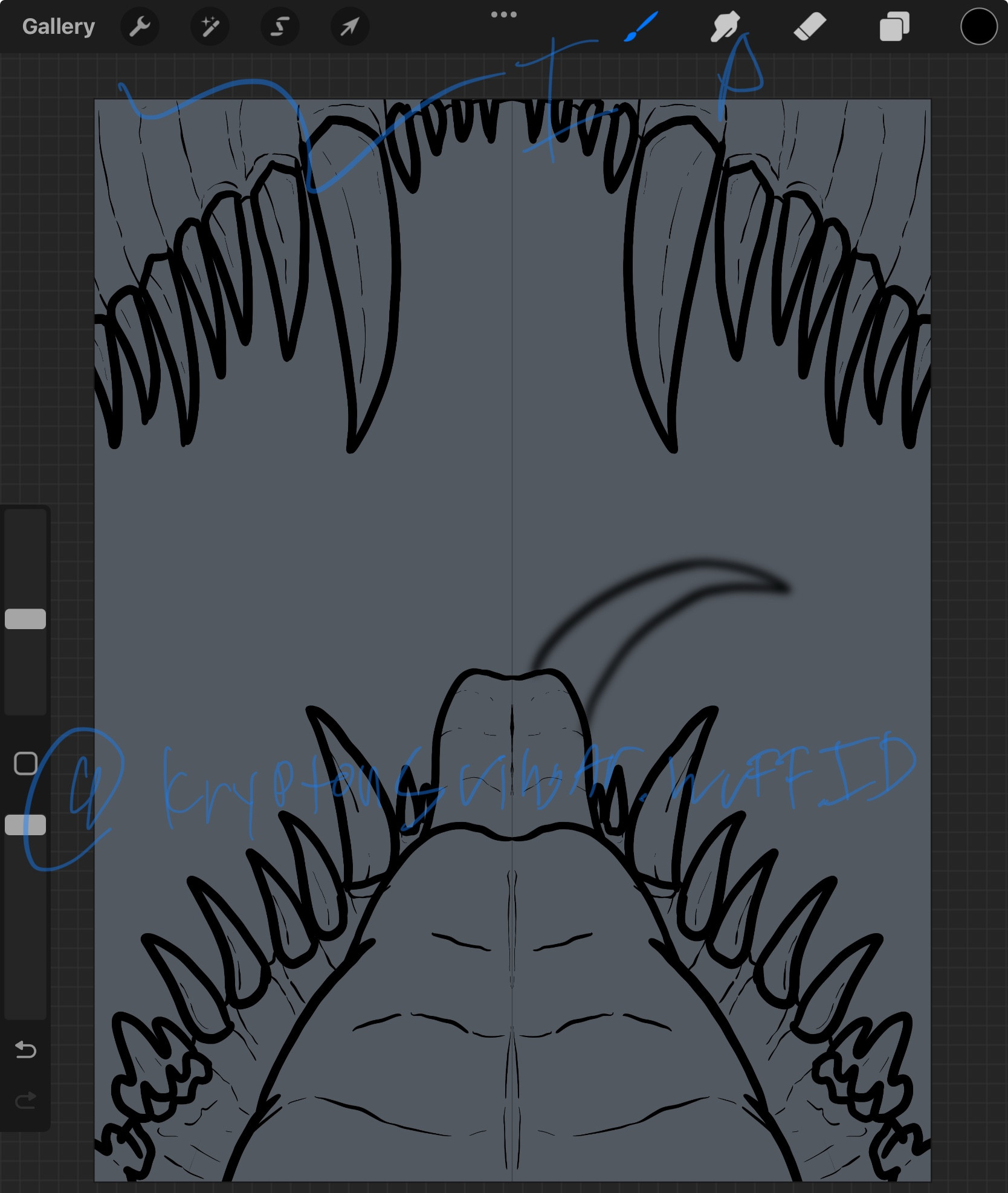
Task: Select the Brush tool
Action: point(641,27)
